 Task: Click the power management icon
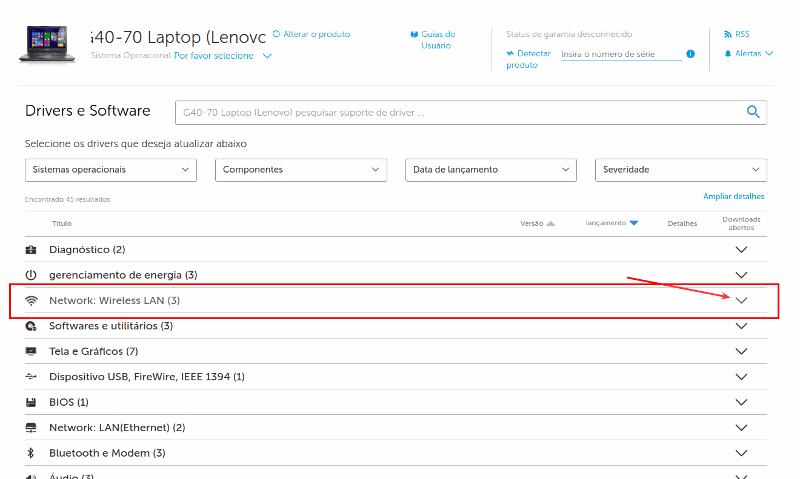click(x=31, y=275)
